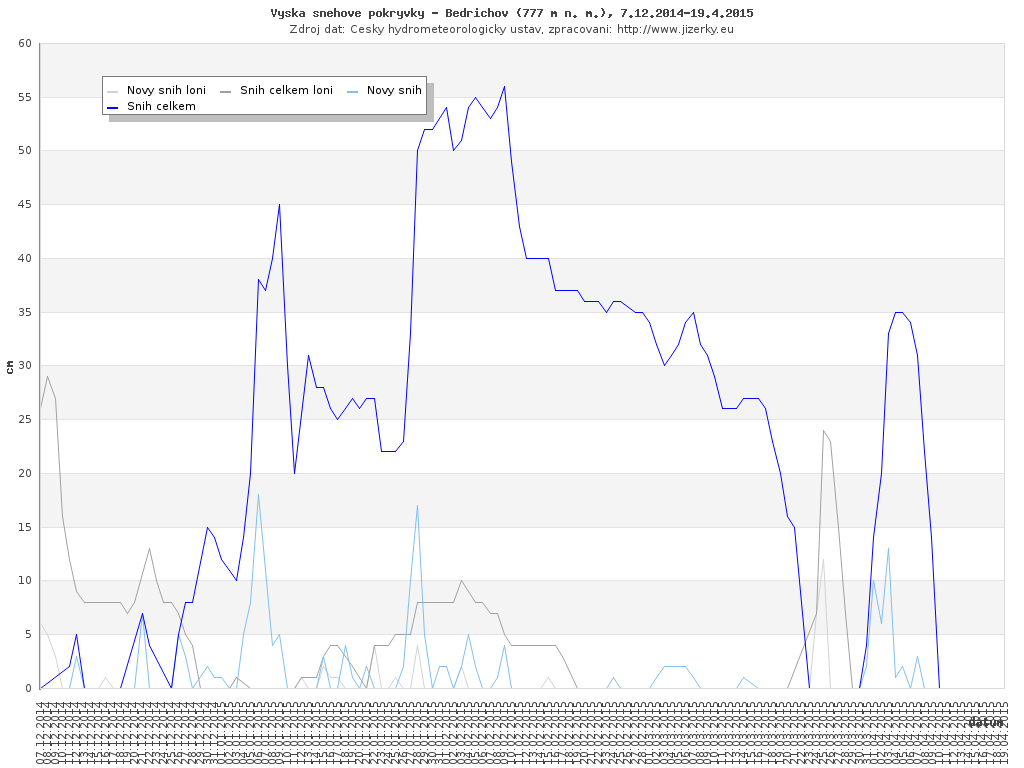Click the 'cm' y-axis label
This screenshot has width=1024, height=768.
[x=10, y=366]
